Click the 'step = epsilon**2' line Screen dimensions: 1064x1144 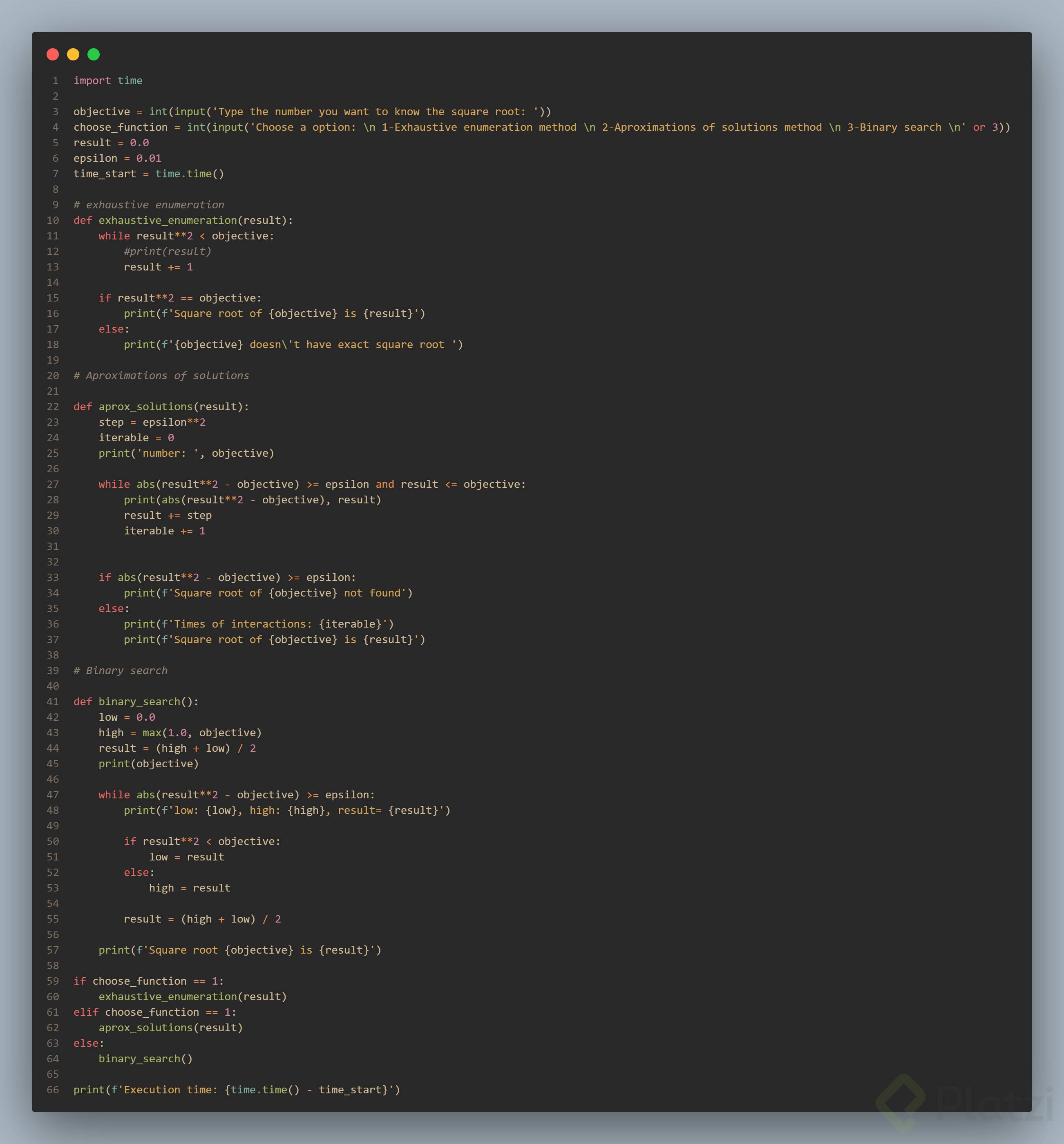point(152,422)
